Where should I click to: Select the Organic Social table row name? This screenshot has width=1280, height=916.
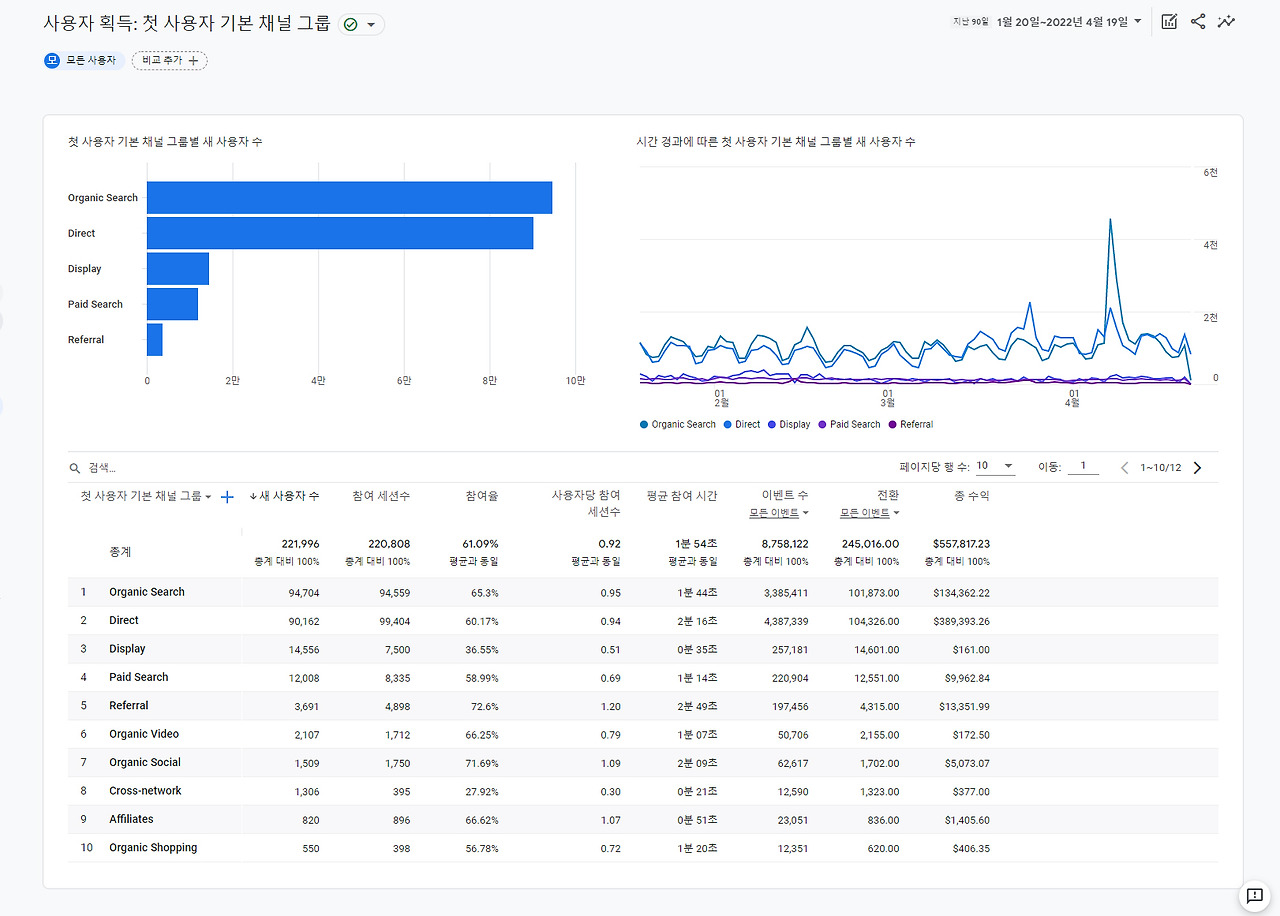[145, 762]
